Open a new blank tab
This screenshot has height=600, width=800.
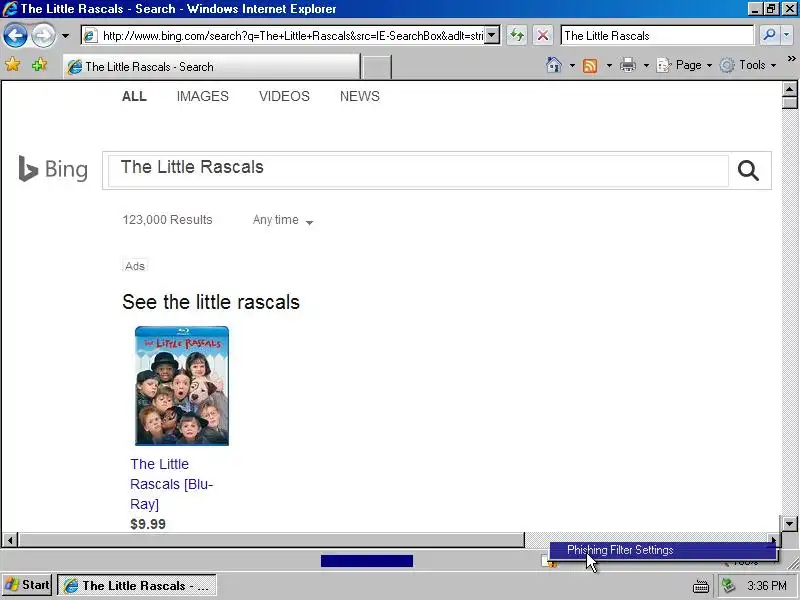[x=377, y=67]
